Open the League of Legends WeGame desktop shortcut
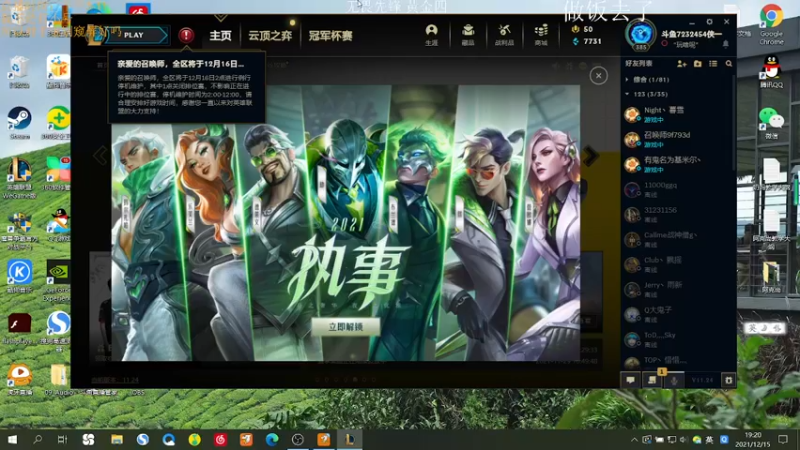This screenshot has height=450, width=800. [19, 178]
